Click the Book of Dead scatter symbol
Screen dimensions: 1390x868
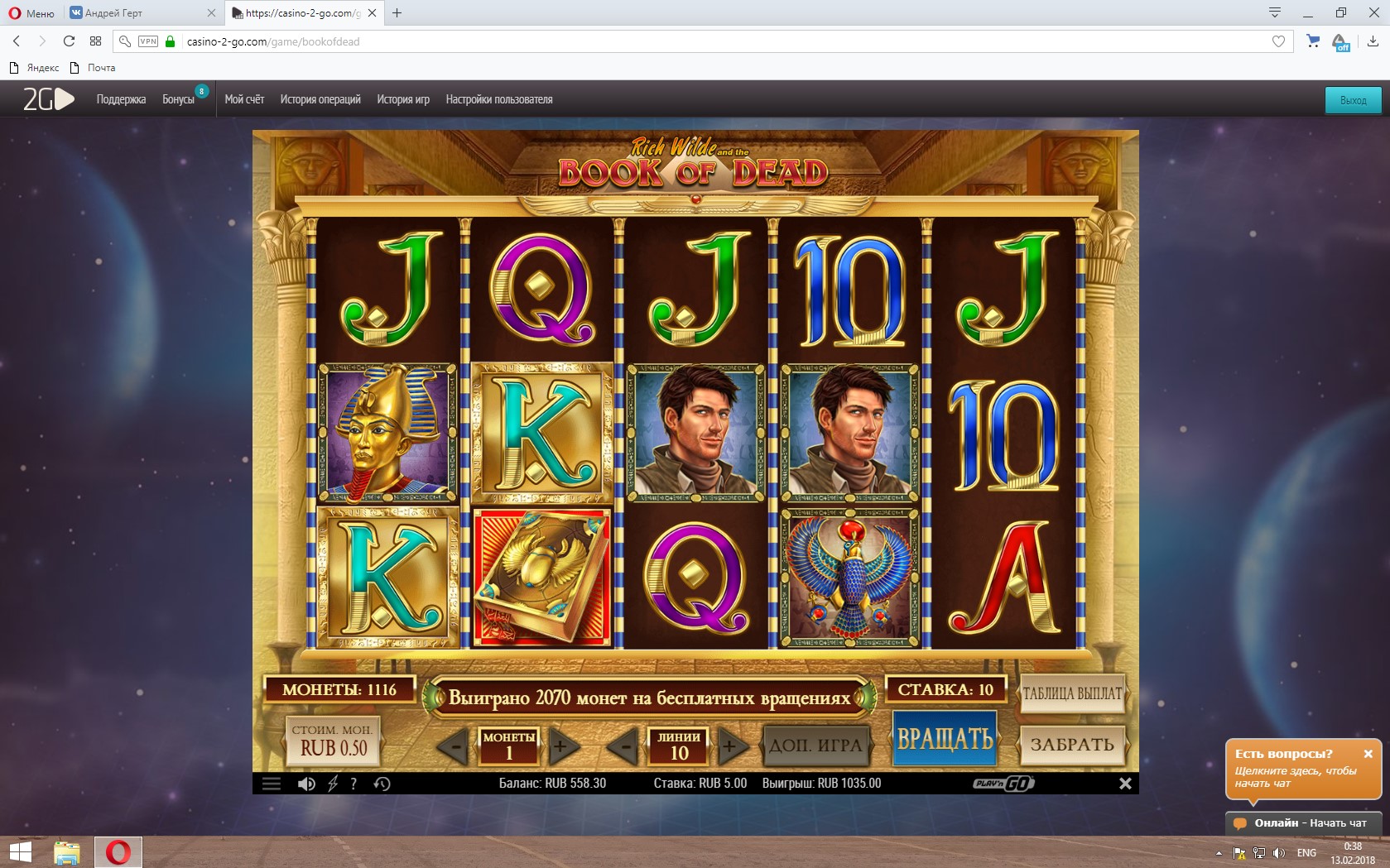tap(542, 578)
